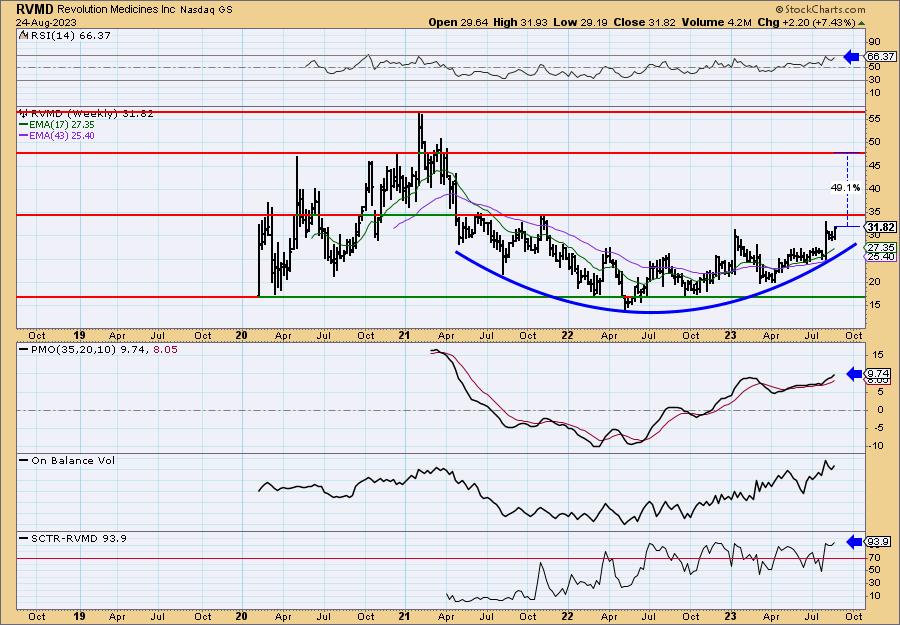Click the Low 29.19 value

(581, 22)
